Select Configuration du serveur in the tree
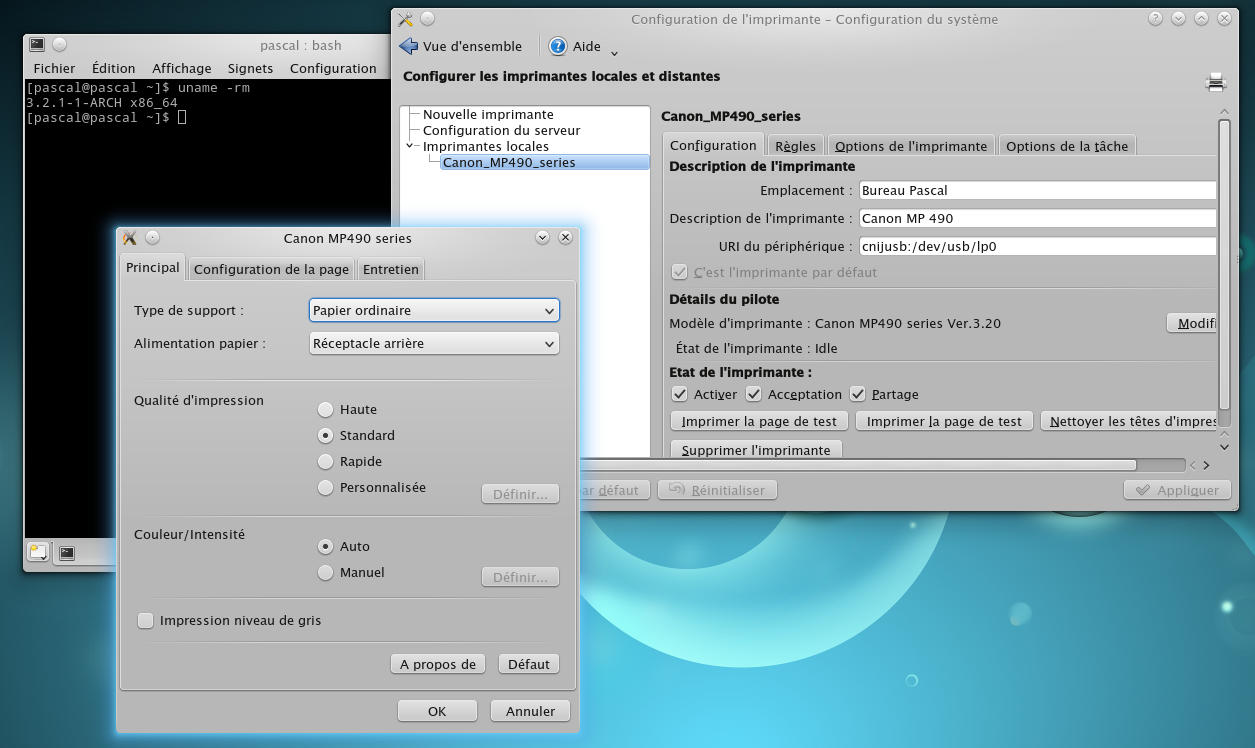Image resolution: width=1255 pixels, height=748 pixels. pos(501,130)
